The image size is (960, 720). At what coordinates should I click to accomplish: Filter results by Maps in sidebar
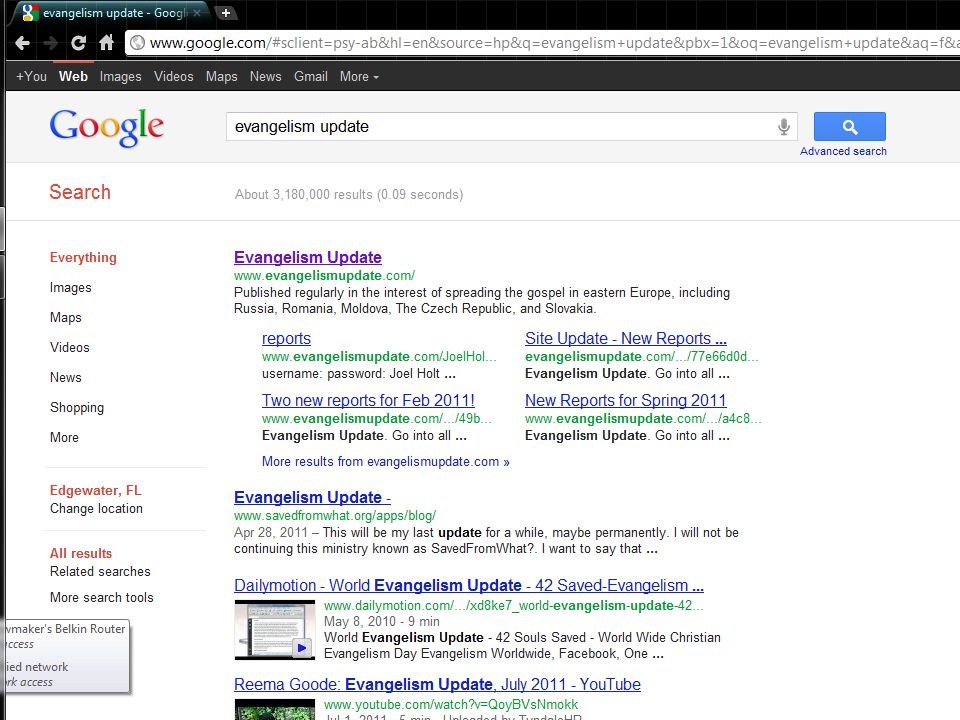[66, 318]
